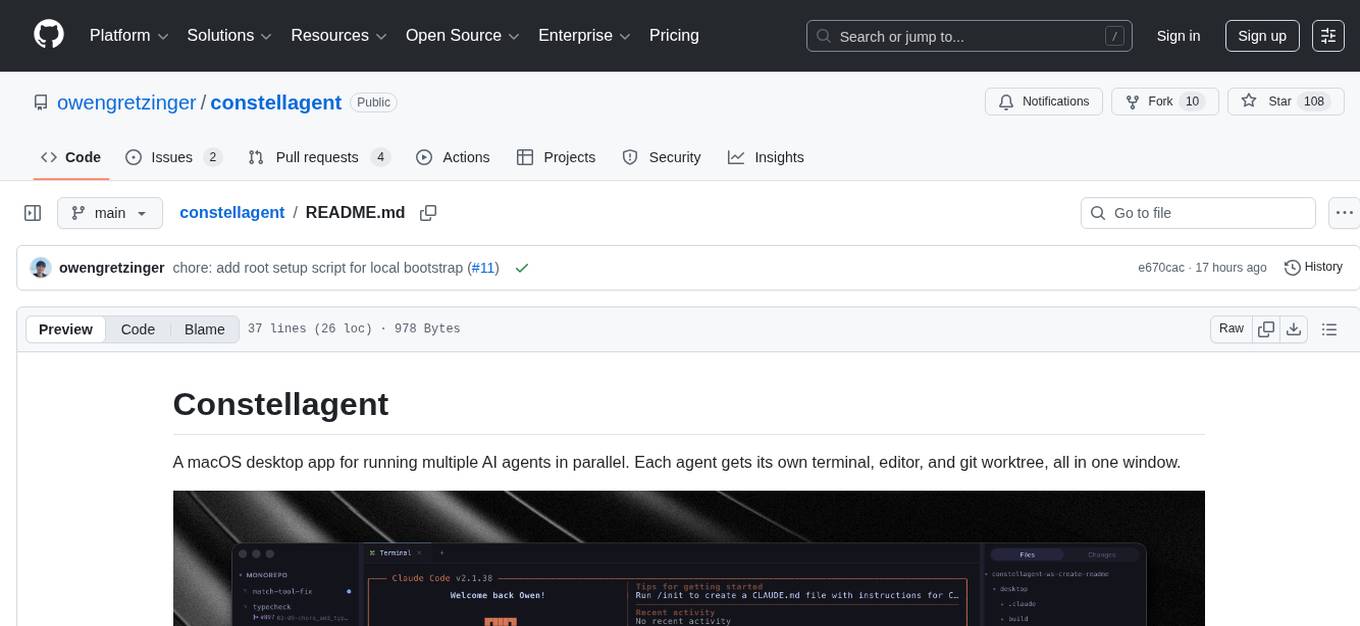The height and width of the screenshot is (626, 1360).
Task: Open repository Notifications bell
Action: point(1043,101)
